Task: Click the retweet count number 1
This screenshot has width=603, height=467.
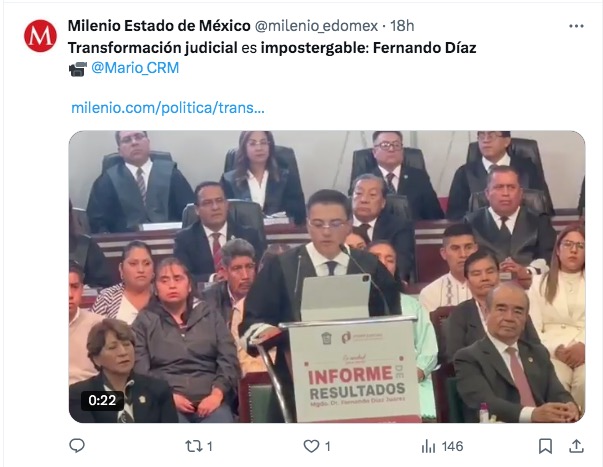Action: coord(210,447)
